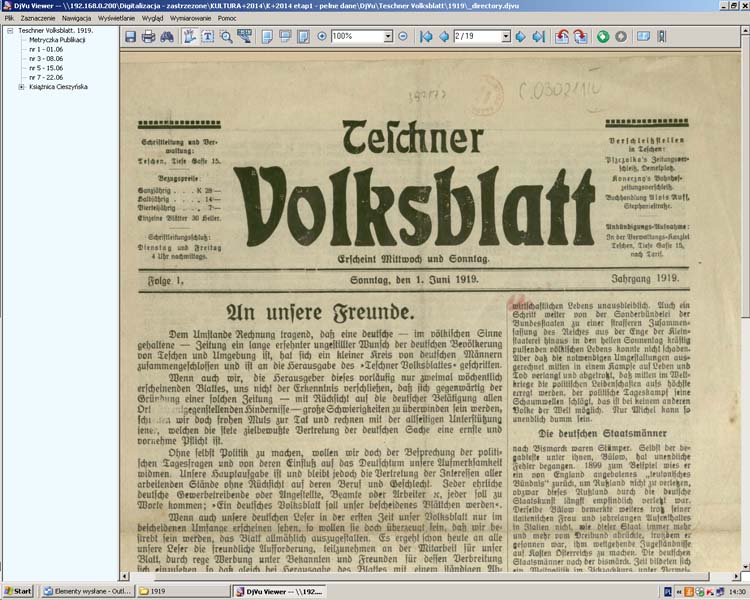Switch to single page layout icon
750x600 pixels.
tap(267, 36)
